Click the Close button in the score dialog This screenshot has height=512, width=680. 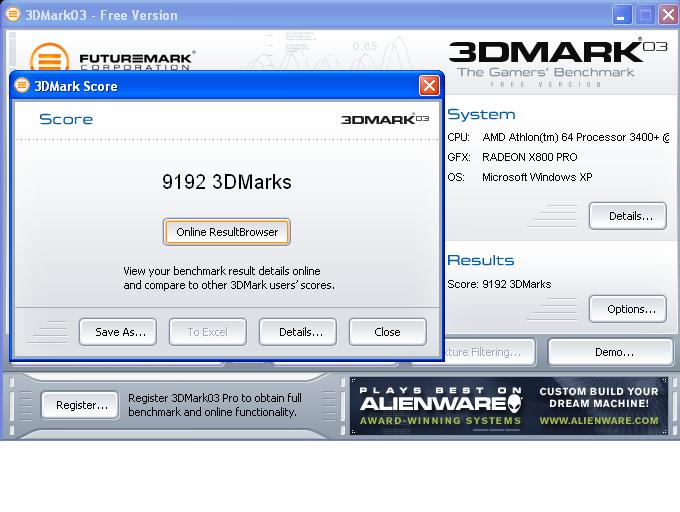pyautogui.click(x=388, y=332)
